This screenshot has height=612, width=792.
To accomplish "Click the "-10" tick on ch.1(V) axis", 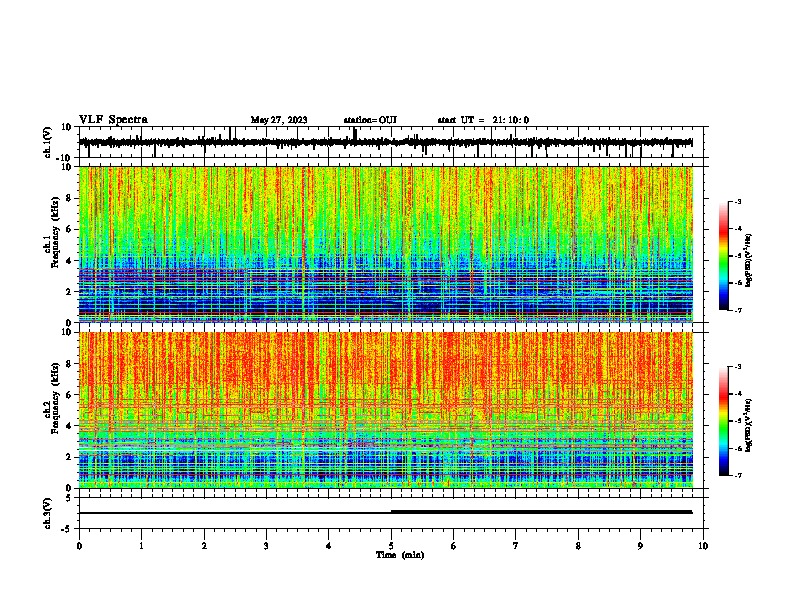I will pyautogui.click(x=65, y=158).
